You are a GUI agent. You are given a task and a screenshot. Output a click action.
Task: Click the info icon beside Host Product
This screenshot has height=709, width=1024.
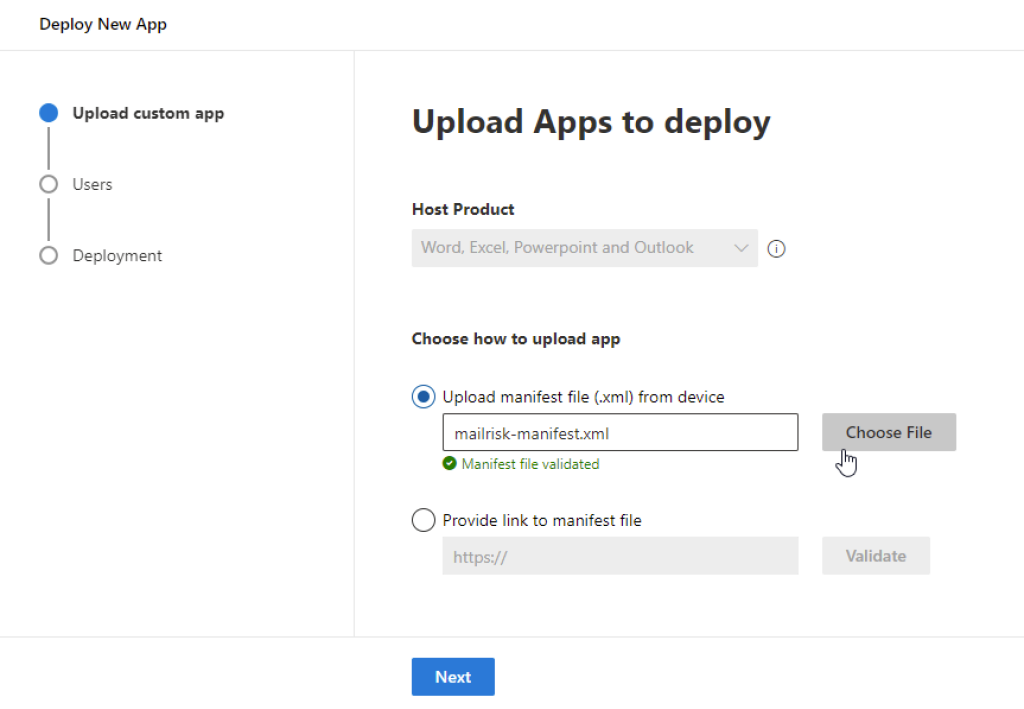pyautogui.click(x=776, y=248)
